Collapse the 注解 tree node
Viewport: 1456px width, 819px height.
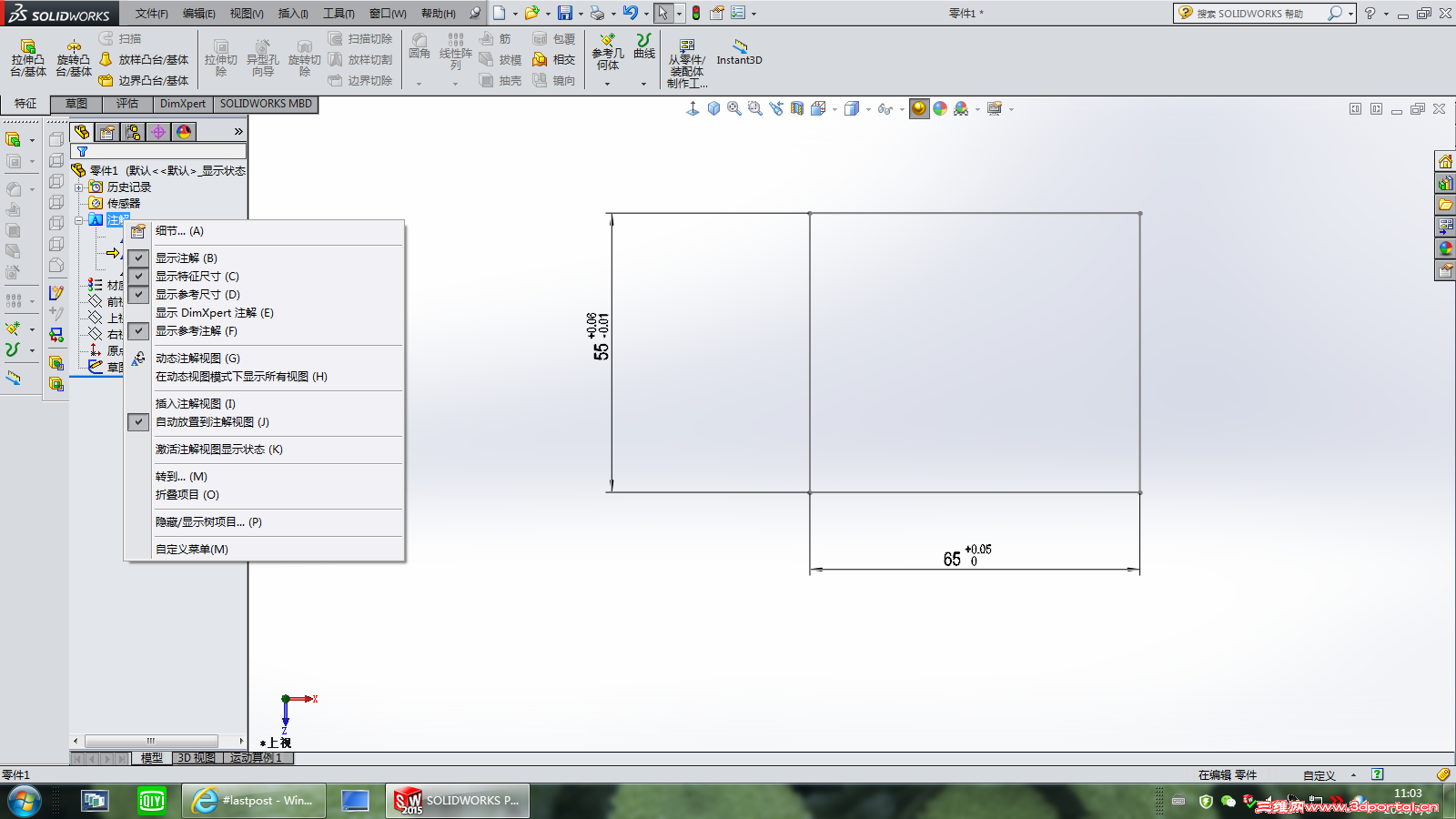coord(79,220)
